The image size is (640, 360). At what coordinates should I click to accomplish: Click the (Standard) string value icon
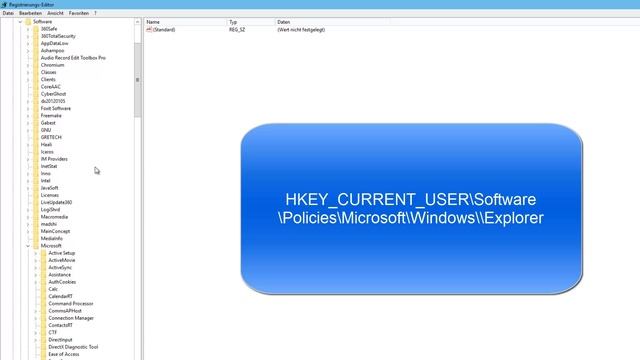coord(149,29)
